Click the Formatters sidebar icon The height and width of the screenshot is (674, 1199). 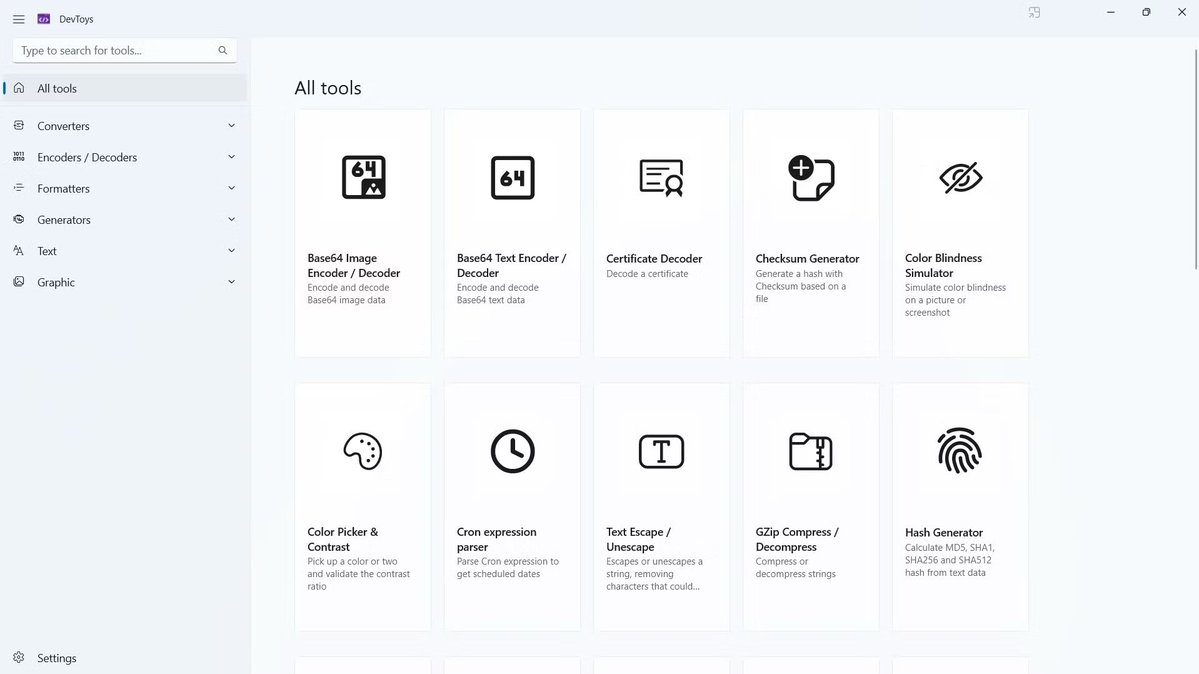click(x=19, y=188)
